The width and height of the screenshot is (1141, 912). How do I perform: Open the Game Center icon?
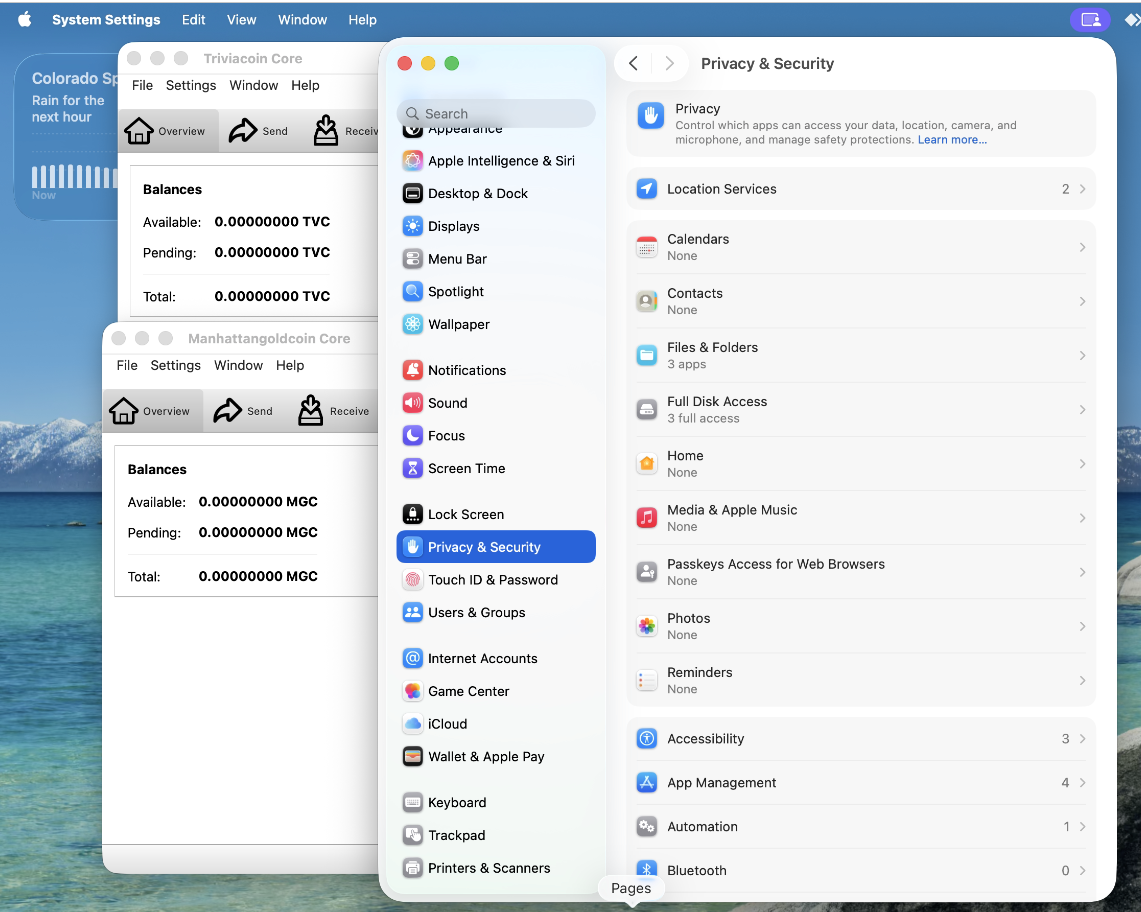pos(413,691)
